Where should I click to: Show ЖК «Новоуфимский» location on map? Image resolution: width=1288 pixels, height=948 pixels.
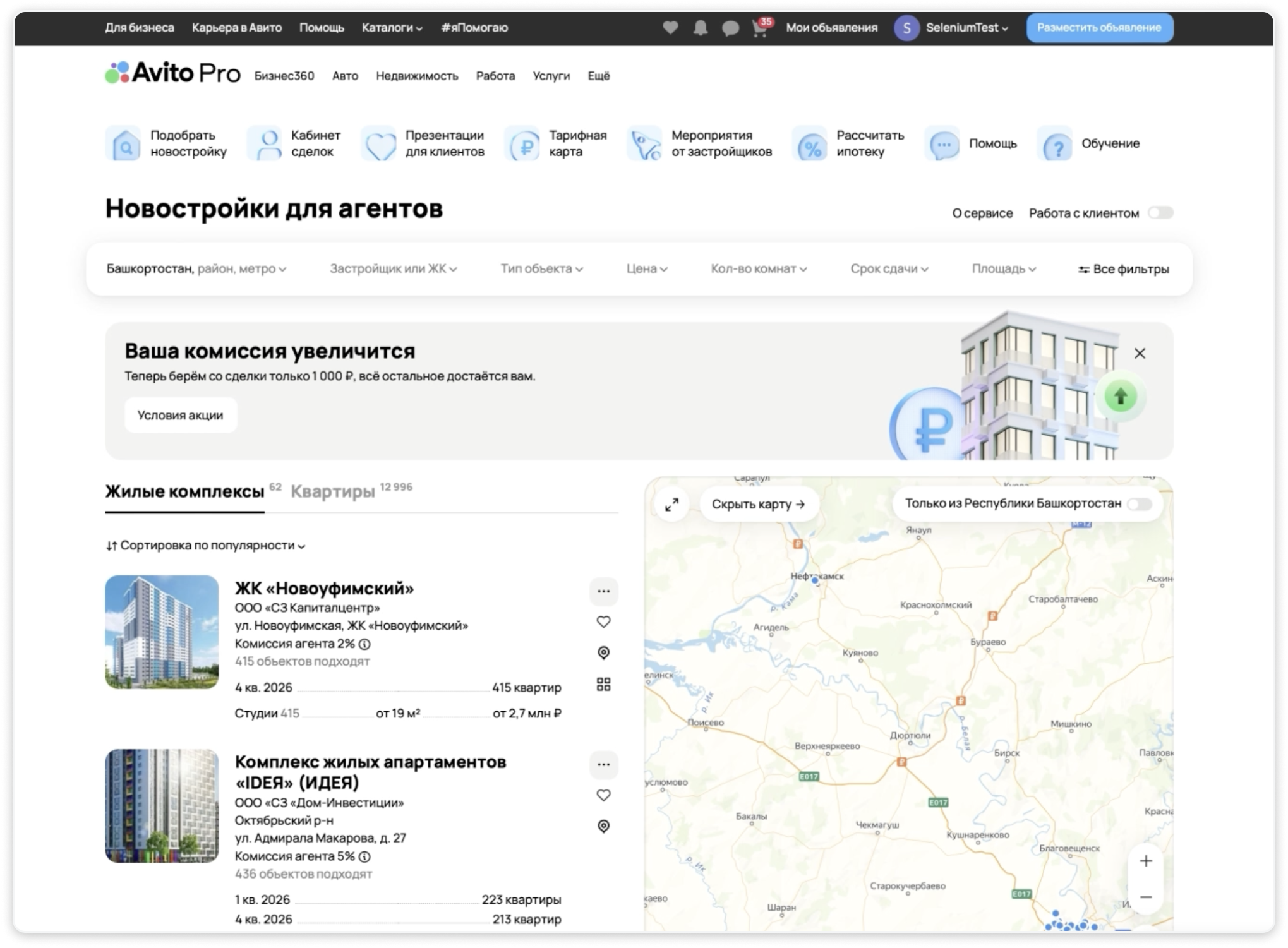pyautogui.click(x=603, y=652)
